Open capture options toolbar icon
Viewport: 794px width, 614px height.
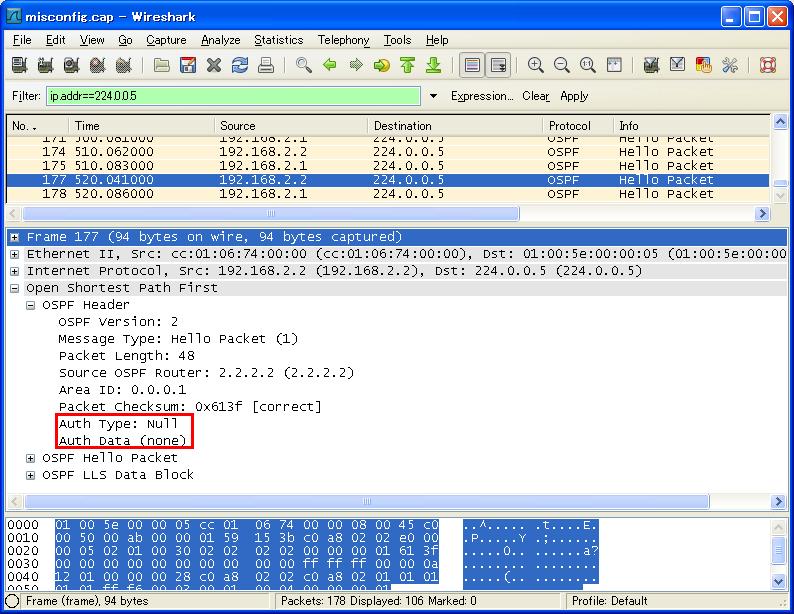tap(46, 65)
